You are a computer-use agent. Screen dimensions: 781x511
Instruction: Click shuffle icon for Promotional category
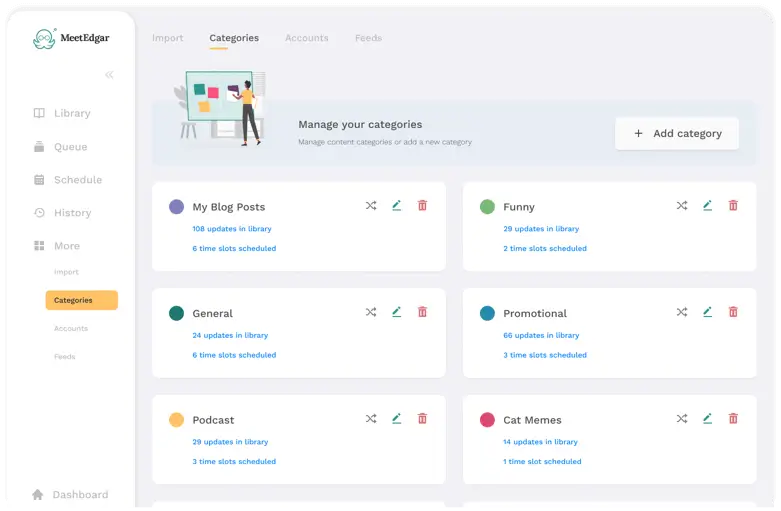click(682, 312)
